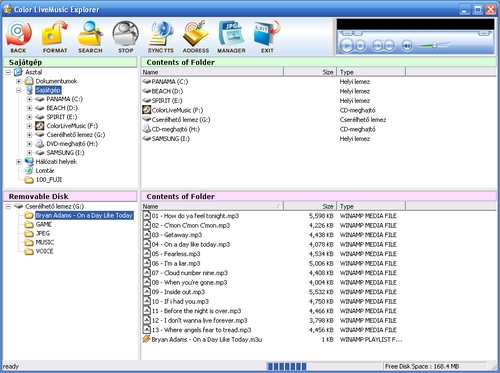Select Cserélhető lemez (G:) in upper tree
Screen dimensions: 500x373
coord(76,135)
